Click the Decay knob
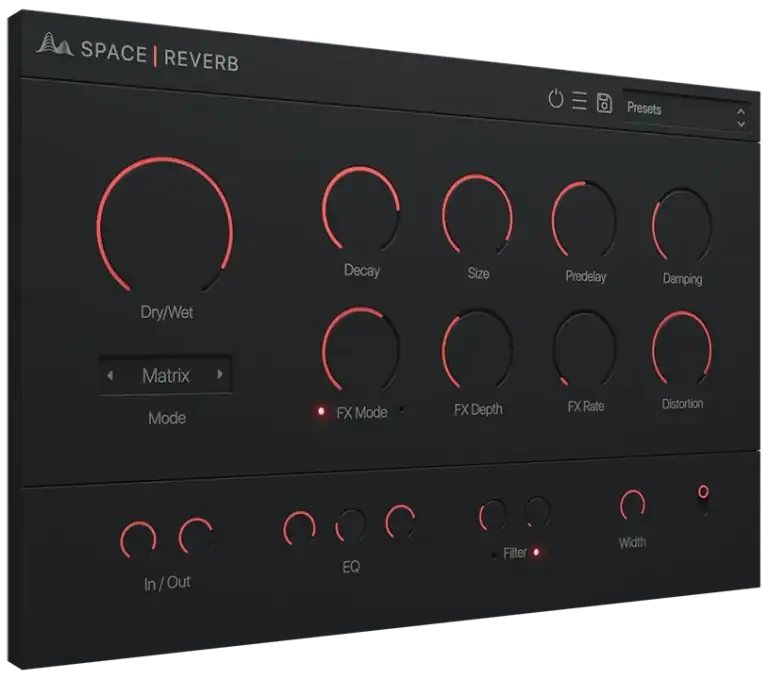The height and width of the screenshot is (679, 768). point(361,209)
